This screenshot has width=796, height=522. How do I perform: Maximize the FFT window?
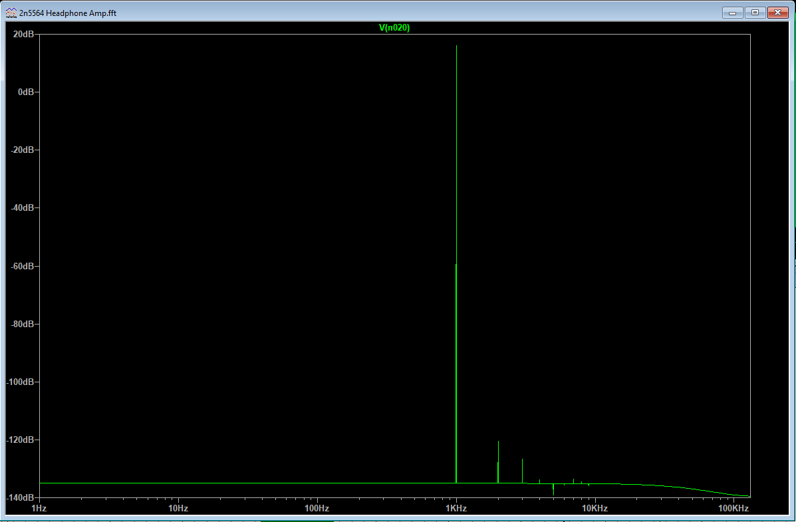(755, 13)
